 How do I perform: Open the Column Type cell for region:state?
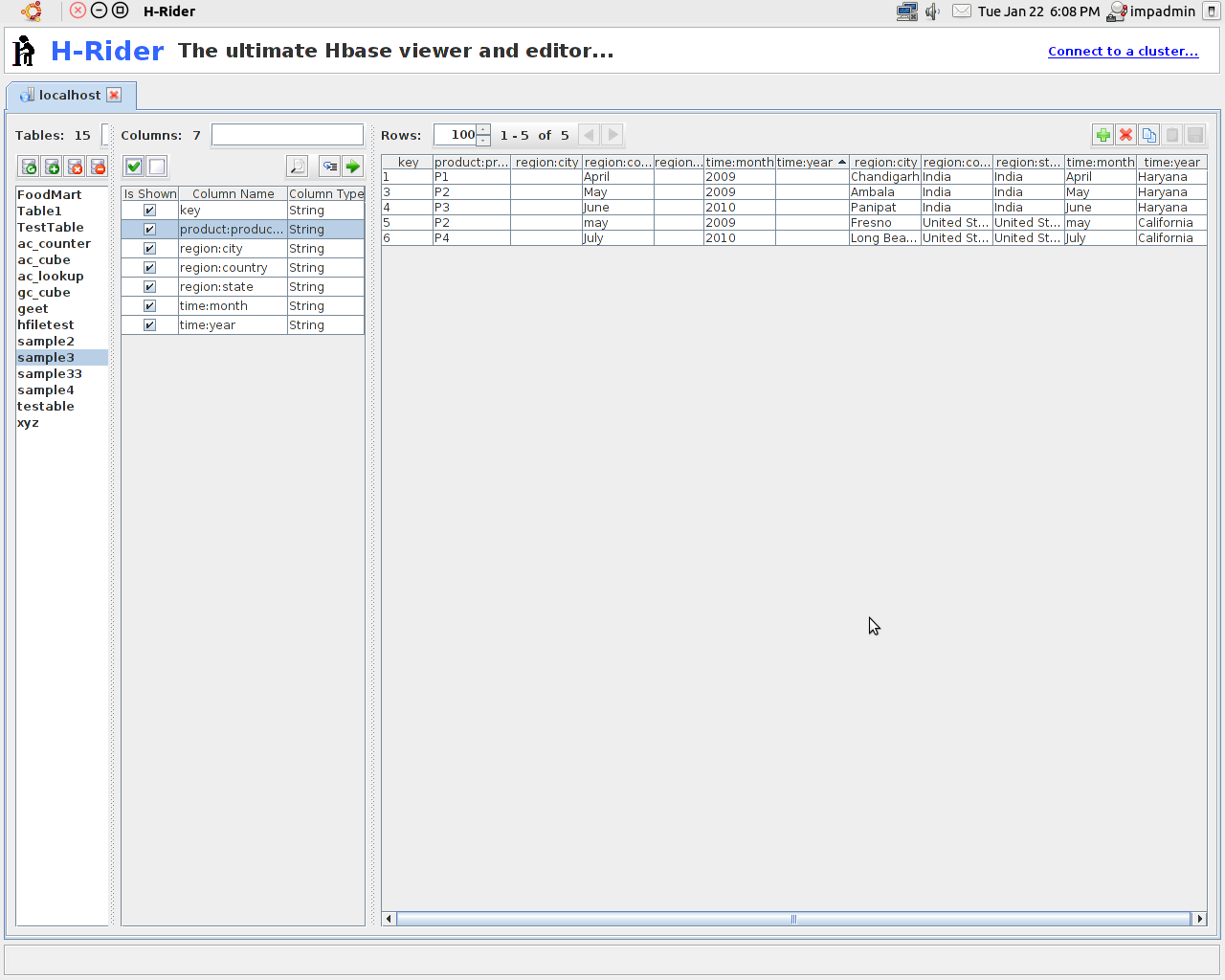pos(325,286)
